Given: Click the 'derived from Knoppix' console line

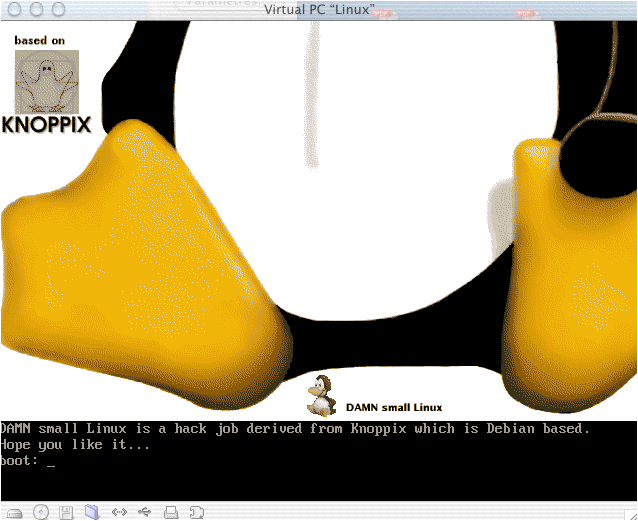Looking at the screenshot, I should [295, 429].
